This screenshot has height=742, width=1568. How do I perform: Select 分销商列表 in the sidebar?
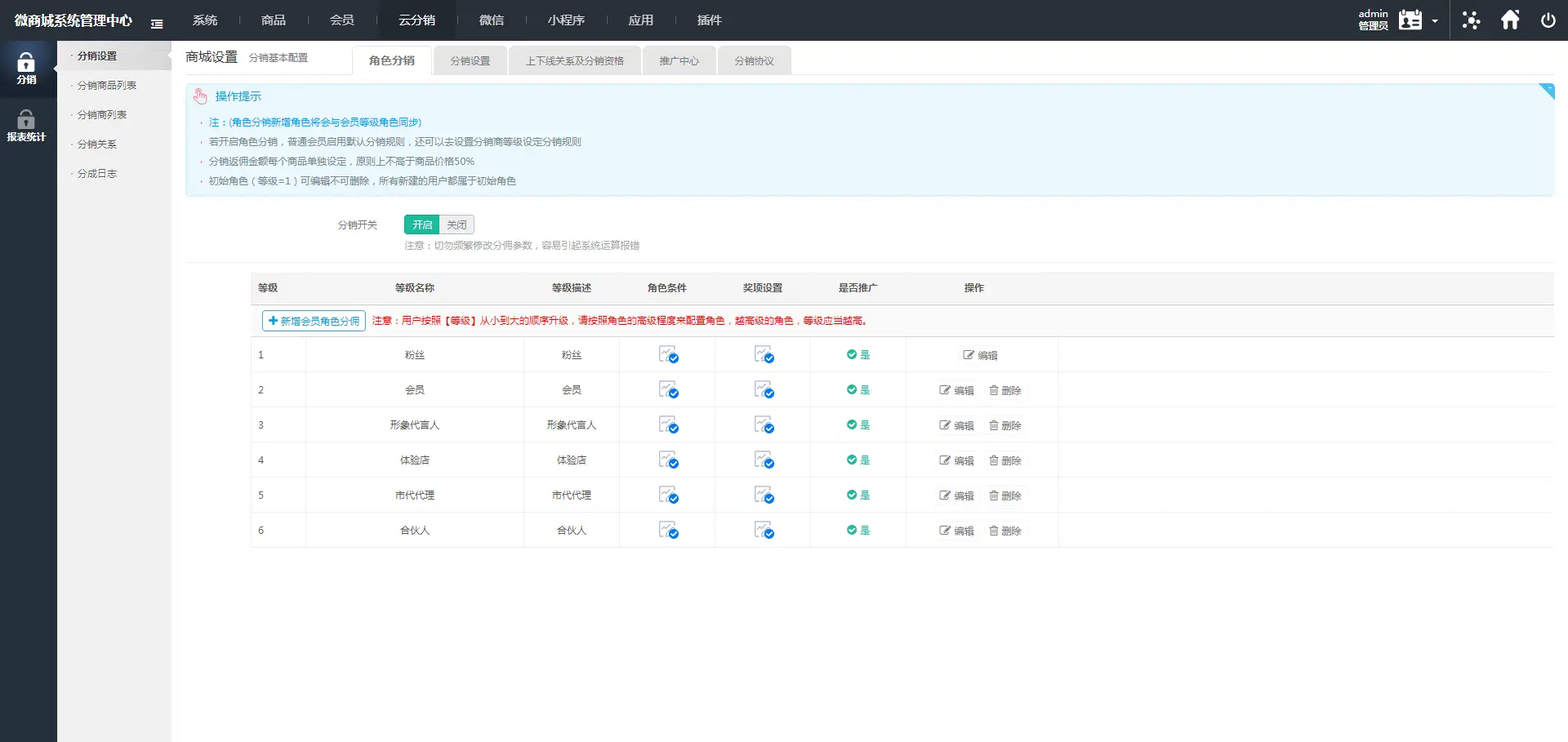pos(102,115)
